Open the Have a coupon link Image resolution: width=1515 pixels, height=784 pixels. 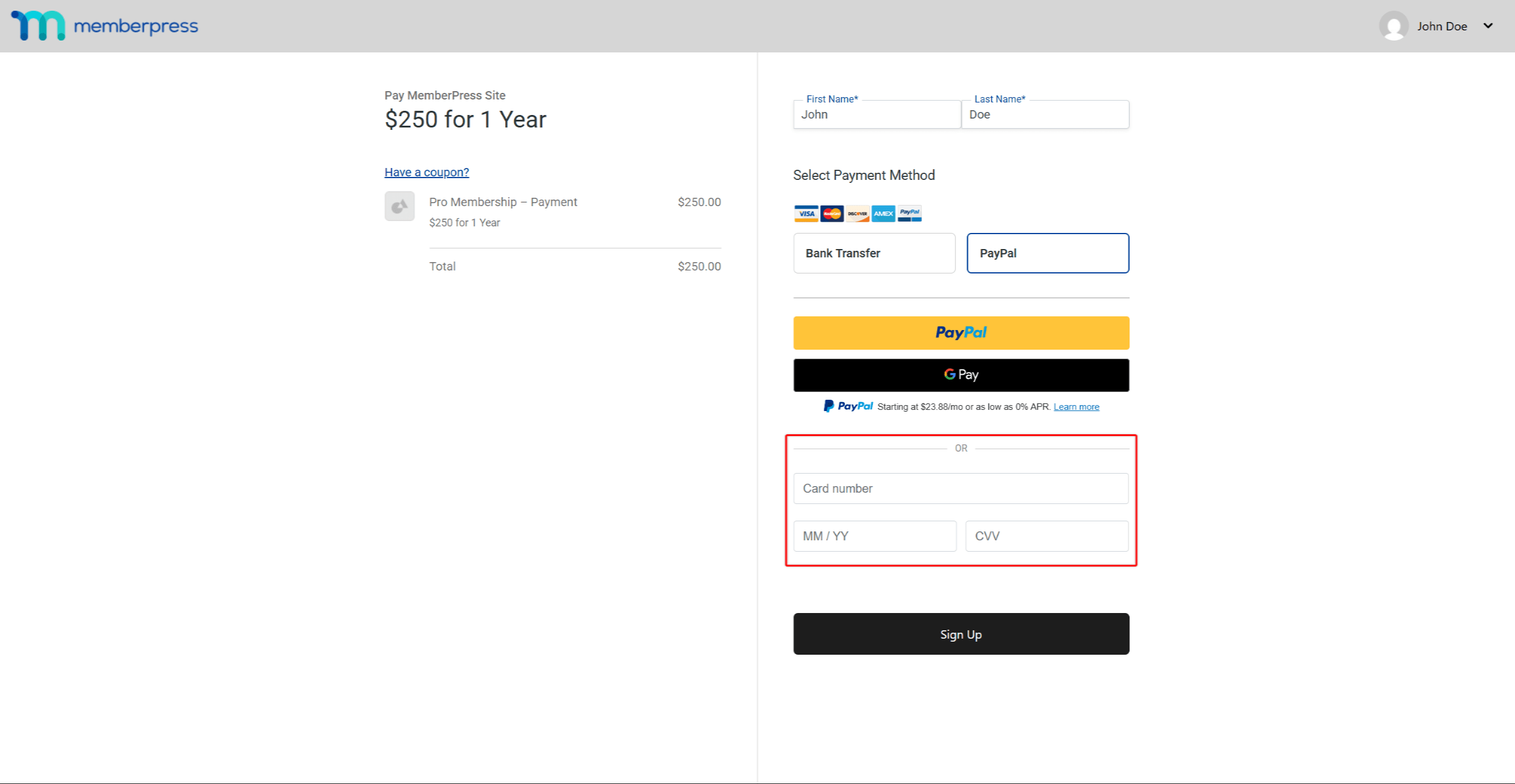click(425, 172)
